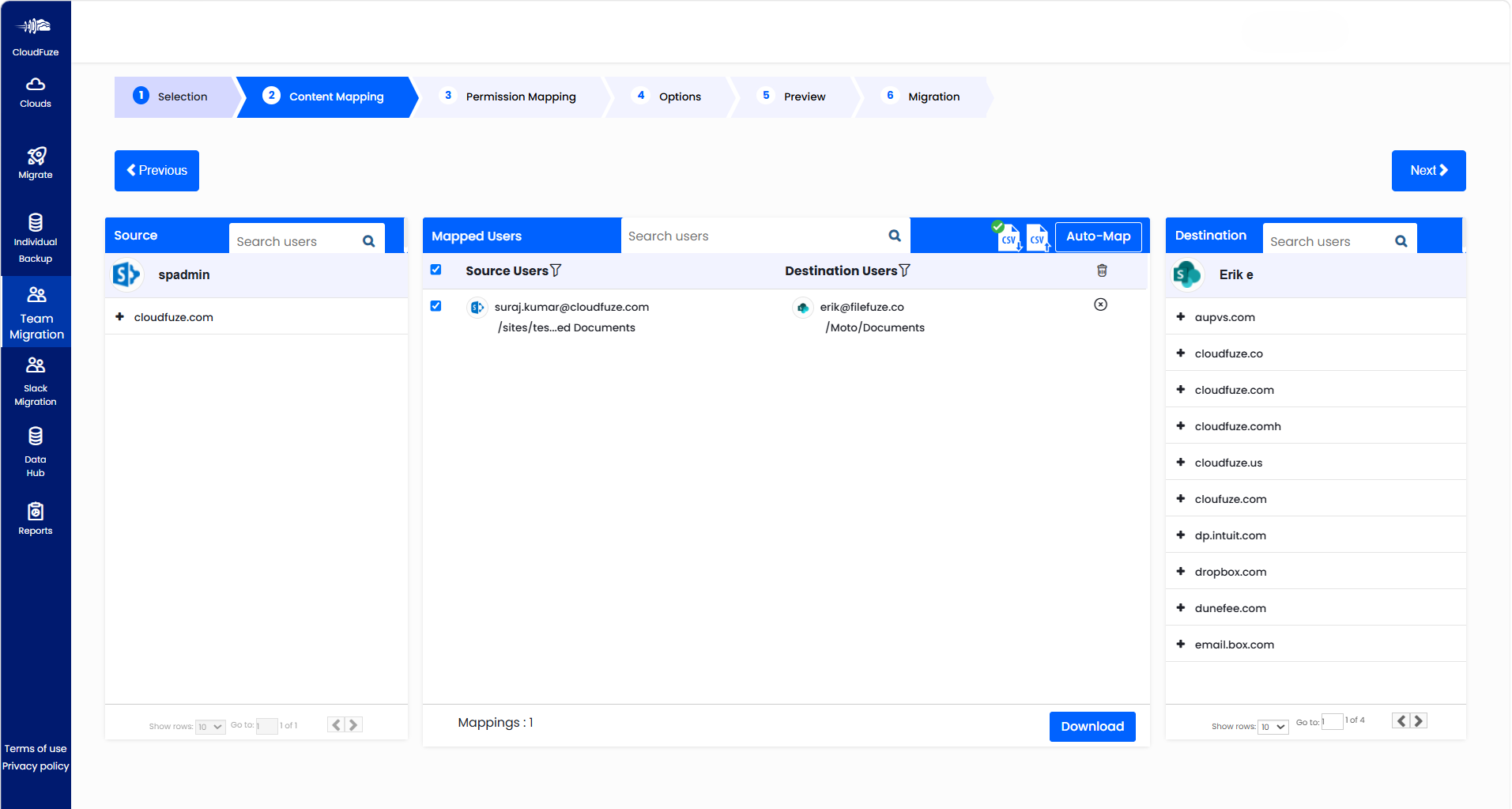Click the Previous button
Viewport: 1512px width, 809px height.
tap(156, 171)
